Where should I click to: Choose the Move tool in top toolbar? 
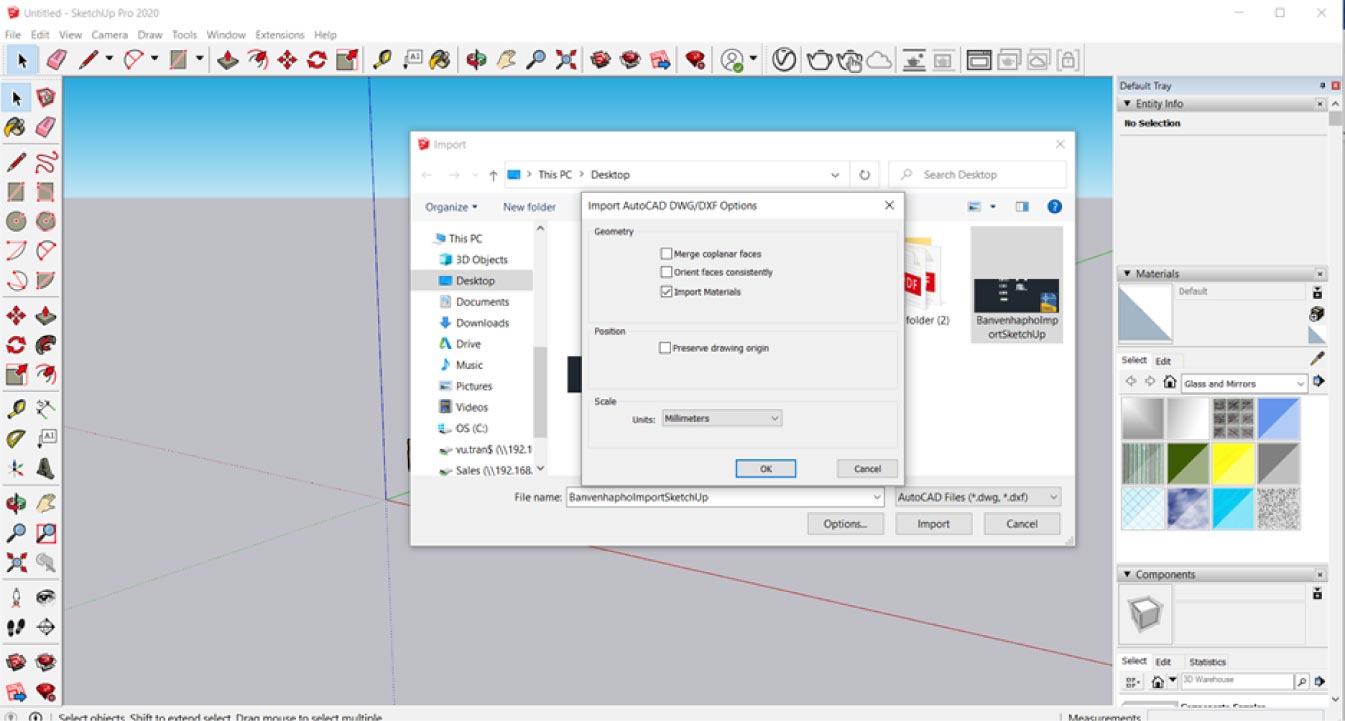pyautogui.click(x=287, y=60)
